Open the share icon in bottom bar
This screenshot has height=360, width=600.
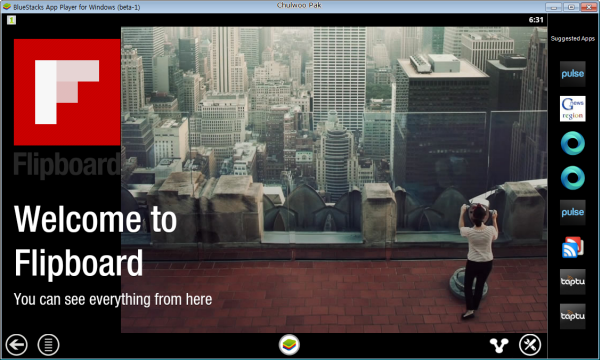[x=499, y=345]
